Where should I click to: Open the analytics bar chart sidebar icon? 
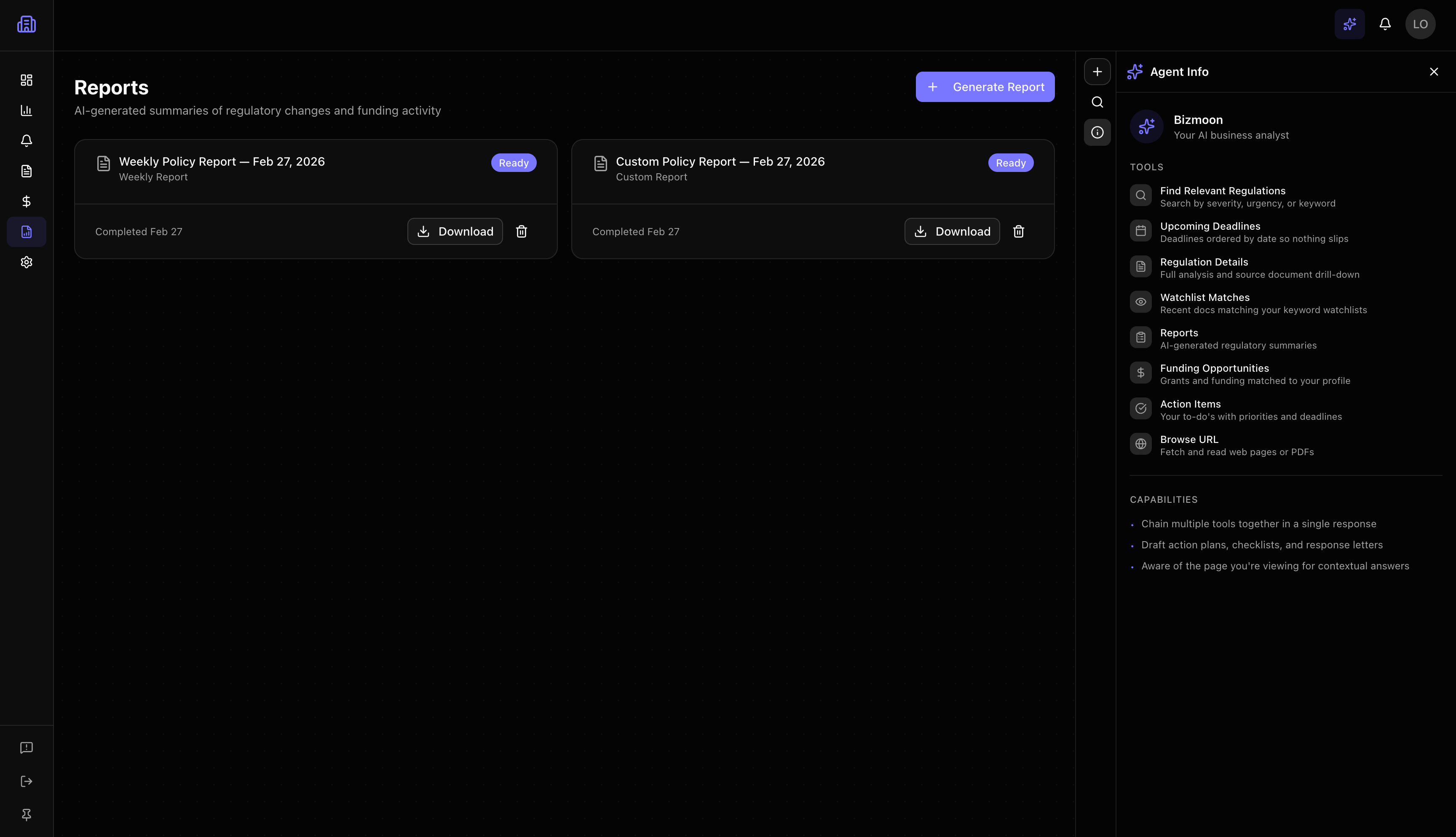click(x=27, y=110)
